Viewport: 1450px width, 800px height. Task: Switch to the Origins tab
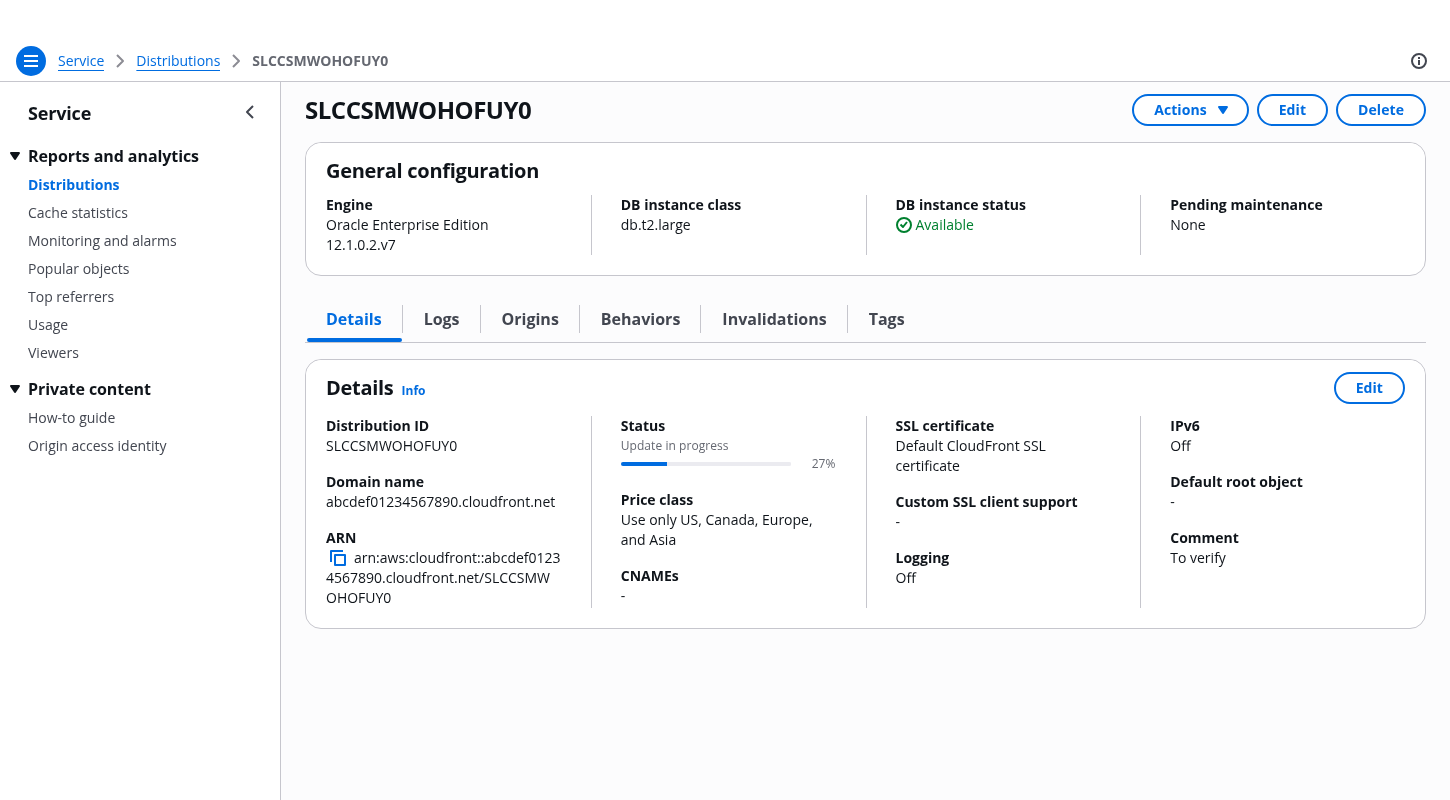pyautogui.click(x=530, y=319)
